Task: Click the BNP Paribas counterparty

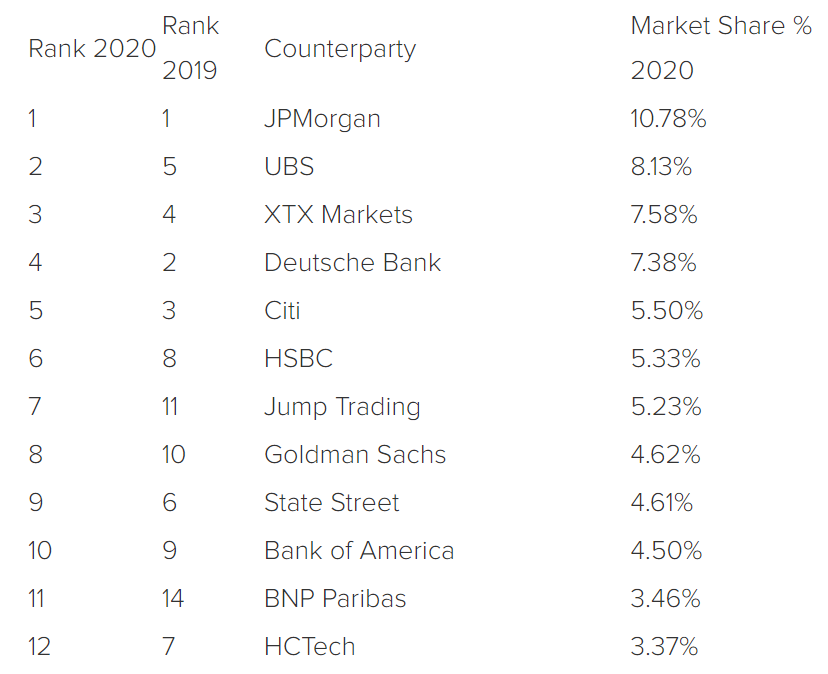Action: point(335,599)
